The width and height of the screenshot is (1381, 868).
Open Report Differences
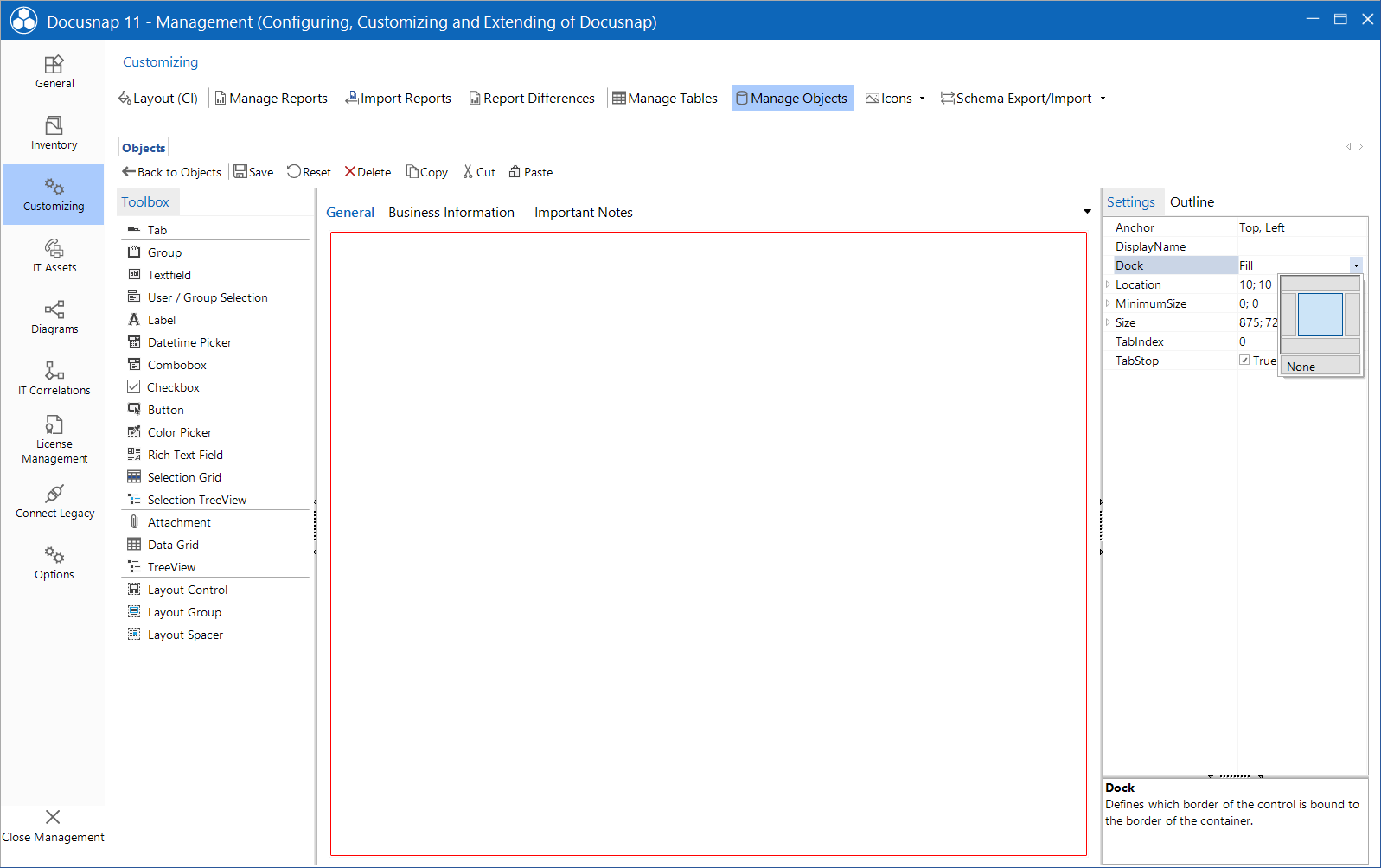click(x=532, y=99)
